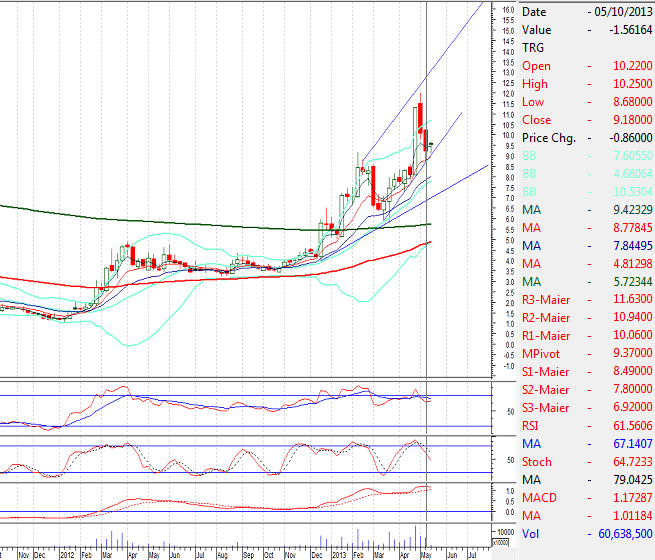Select the Date row in data panel
Viewport: 655px width, 560px height.
tap(535, 12)
